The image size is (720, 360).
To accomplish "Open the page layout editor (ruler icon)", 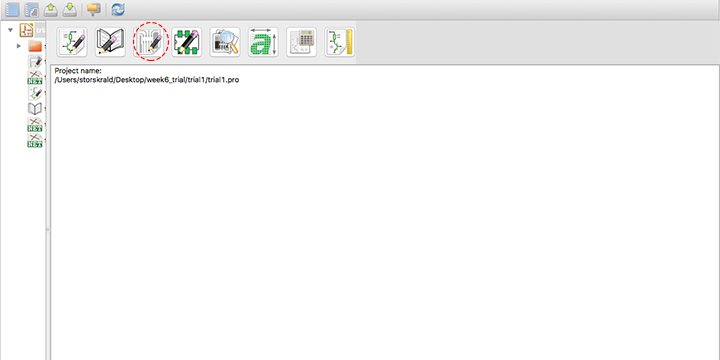I will (x=340, y=42).
